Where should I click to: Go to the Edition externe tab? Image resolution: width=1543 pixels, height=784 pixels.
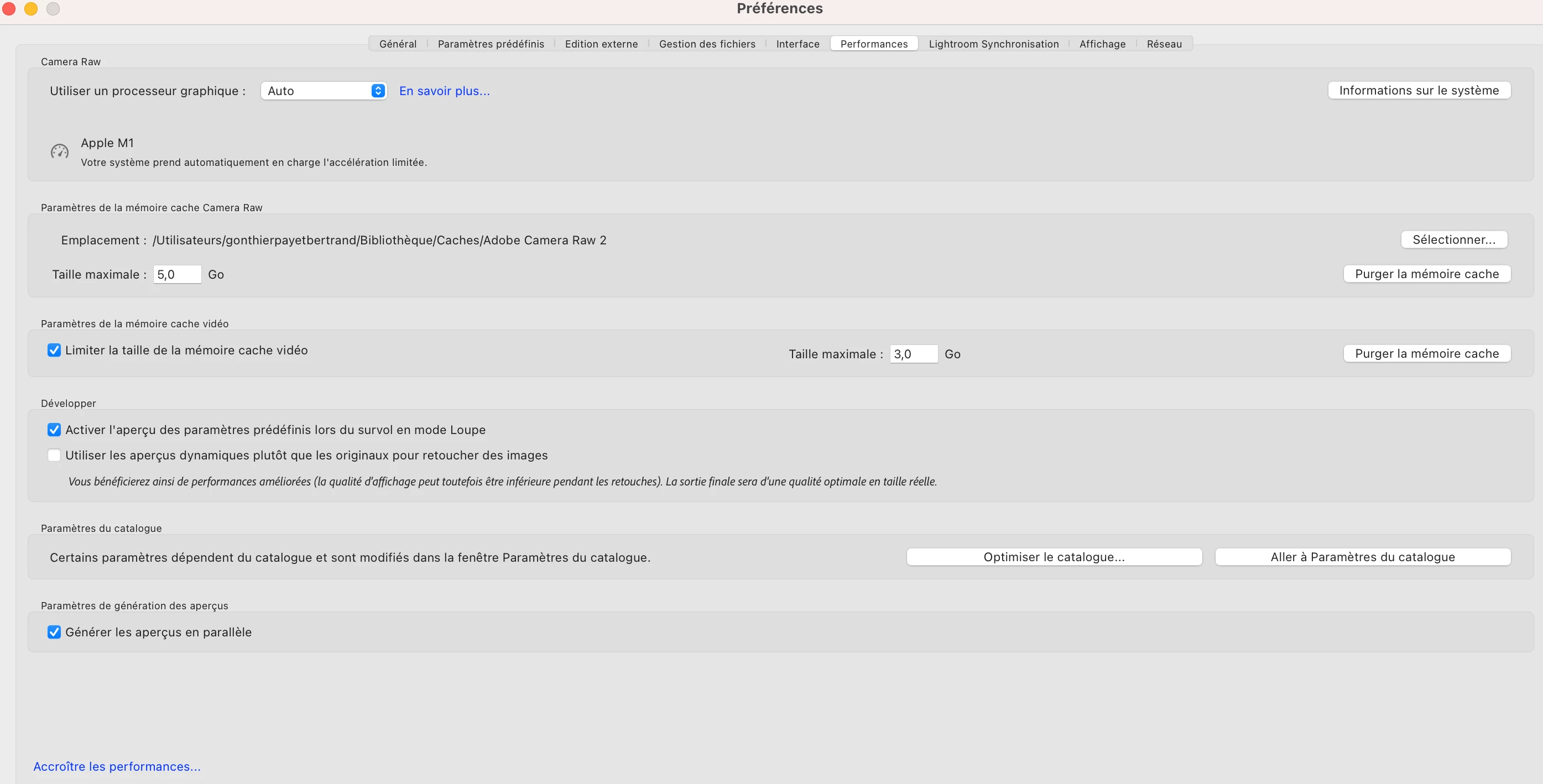pyautogui.click(x=601, y=44)
